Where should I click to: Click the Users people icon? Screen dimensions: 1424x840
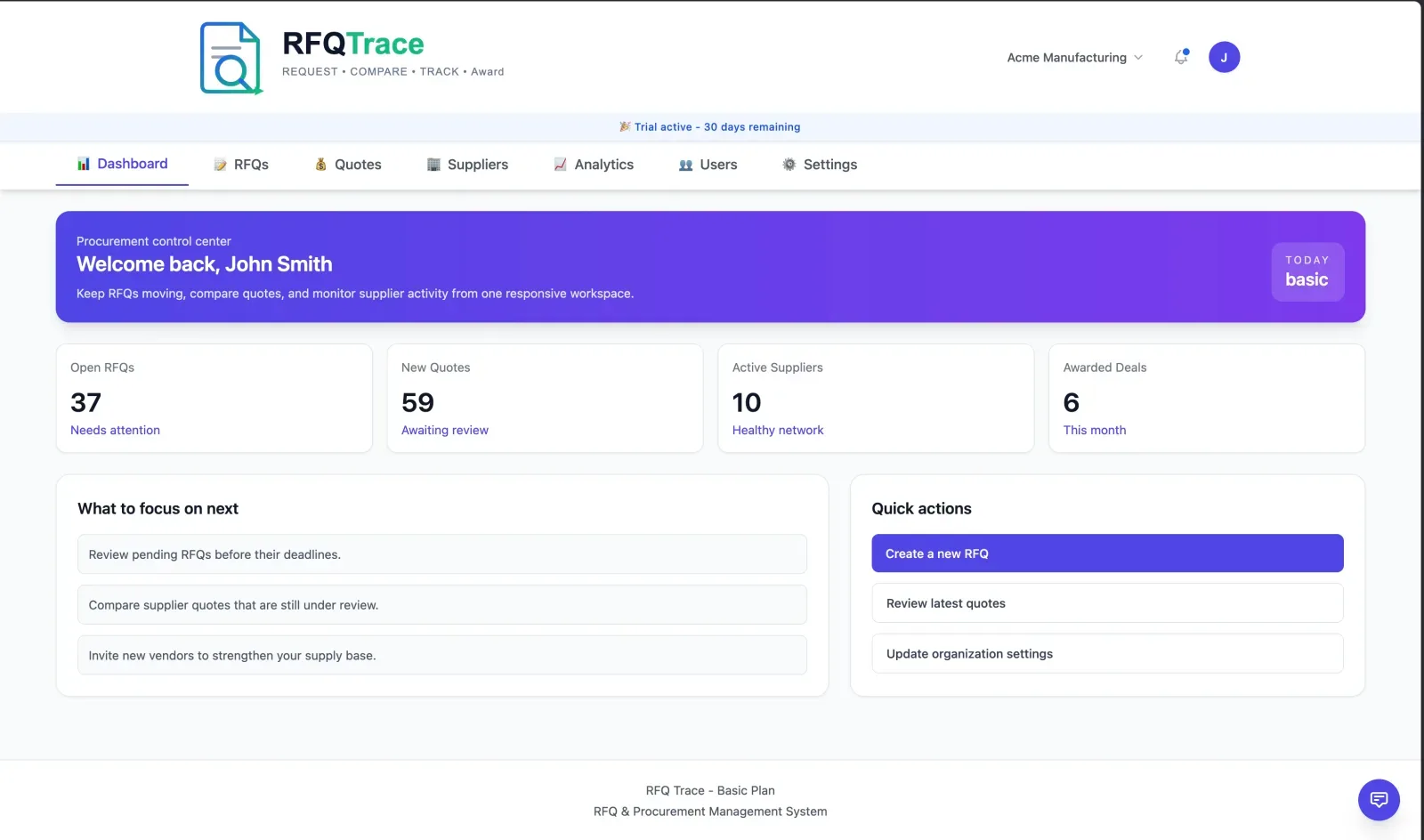tap(685, 165)
